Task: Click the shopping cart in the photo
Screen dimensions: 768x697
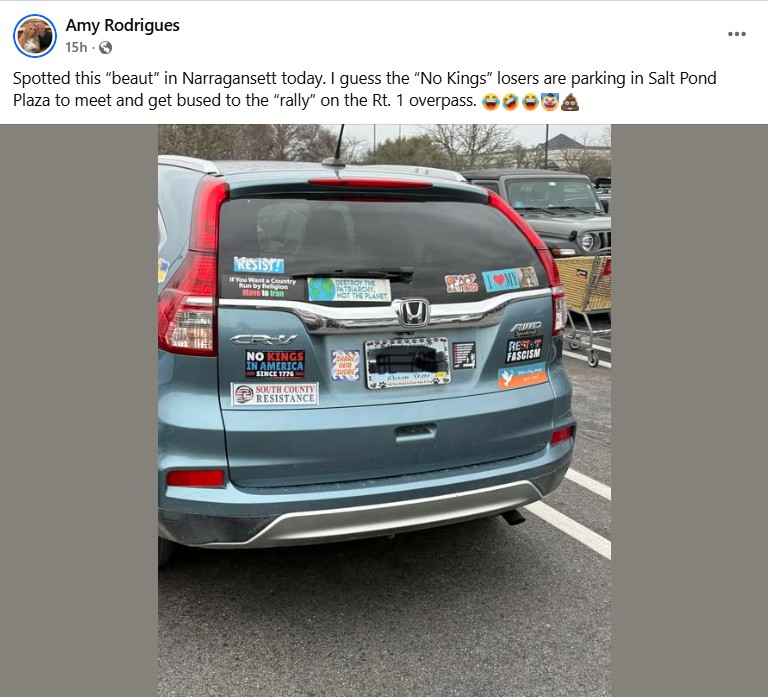Action: click(583, 304)
